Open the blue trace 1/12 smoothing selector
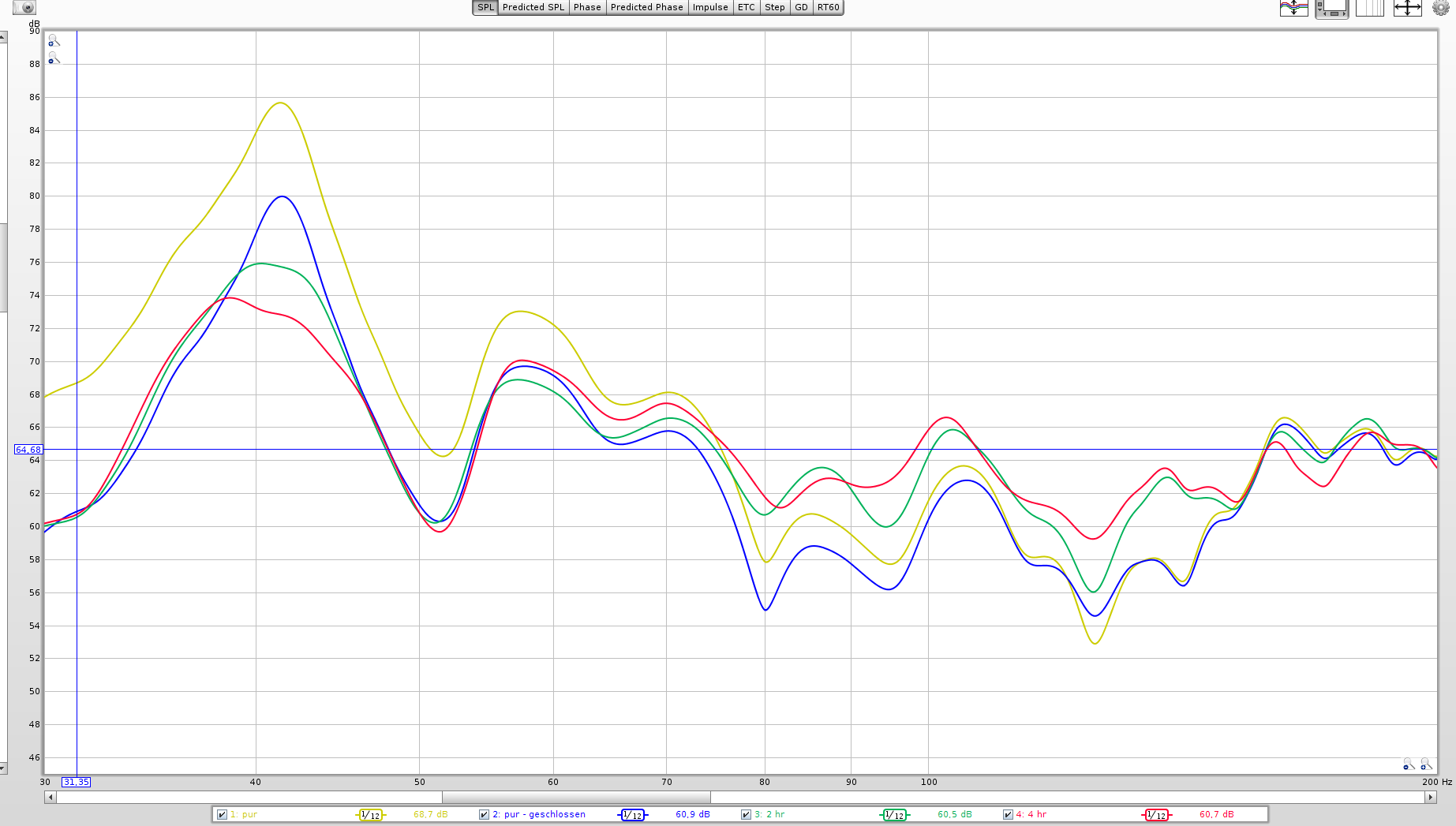Image resolution: width=1456 pixels, height=826 pixels. (632, 815)
